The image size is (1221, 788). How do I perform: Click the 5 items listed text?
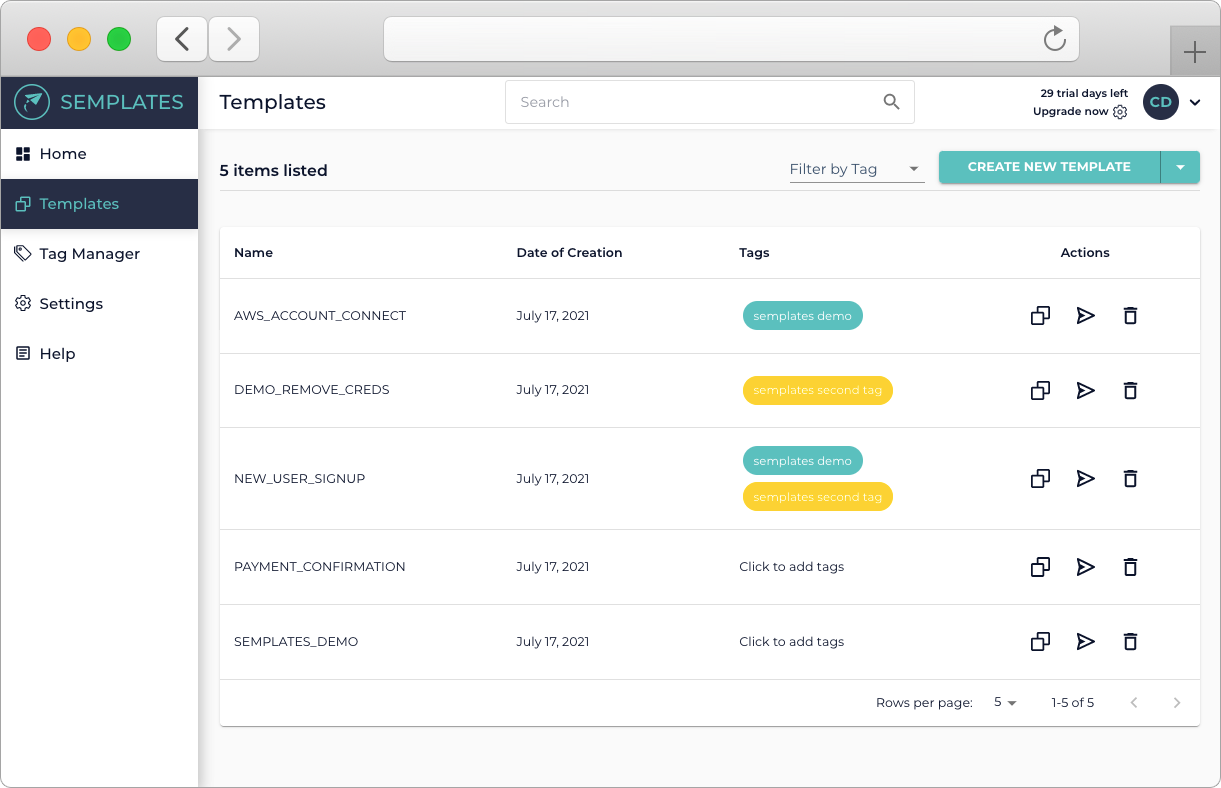pyautogui.click(x=274, y=171)
